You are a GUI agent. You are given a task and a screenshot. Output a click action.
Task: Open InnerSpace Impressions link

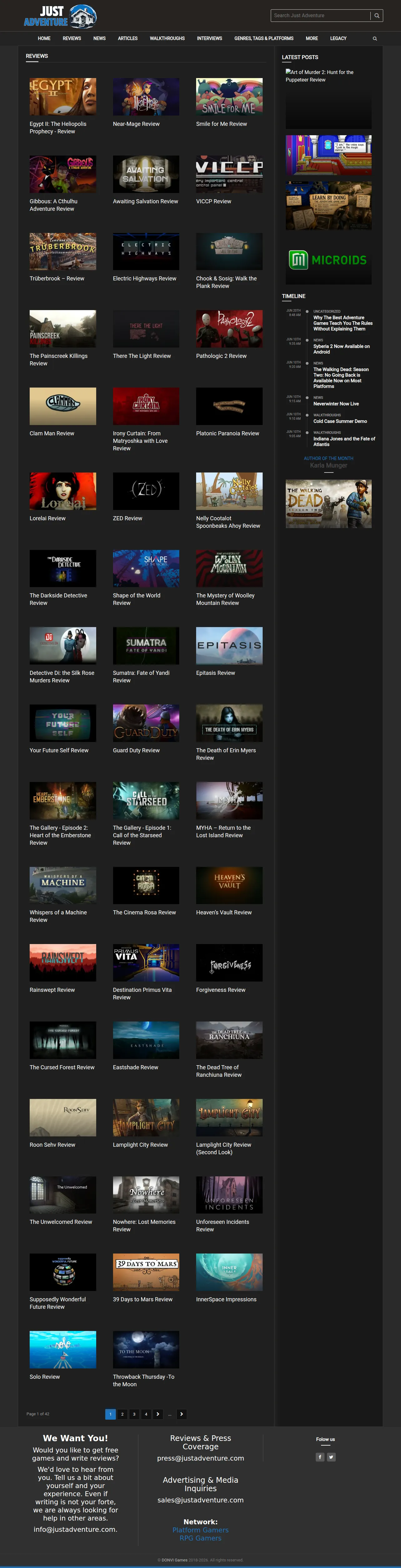pyautogui.click(x=226, y=1299)
